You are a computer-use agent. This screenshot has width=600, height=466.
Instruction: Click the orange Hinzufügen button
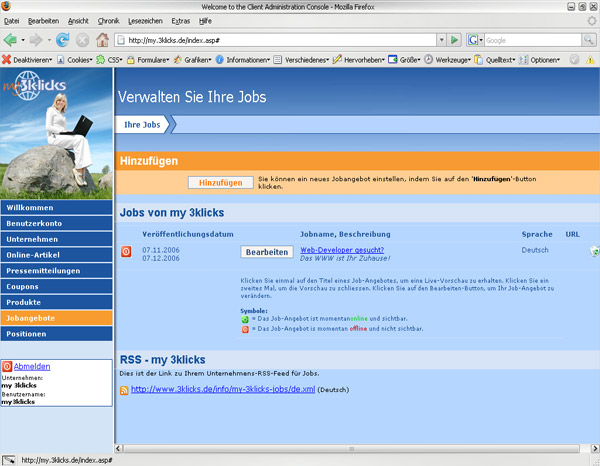click(x=221, y=182)
